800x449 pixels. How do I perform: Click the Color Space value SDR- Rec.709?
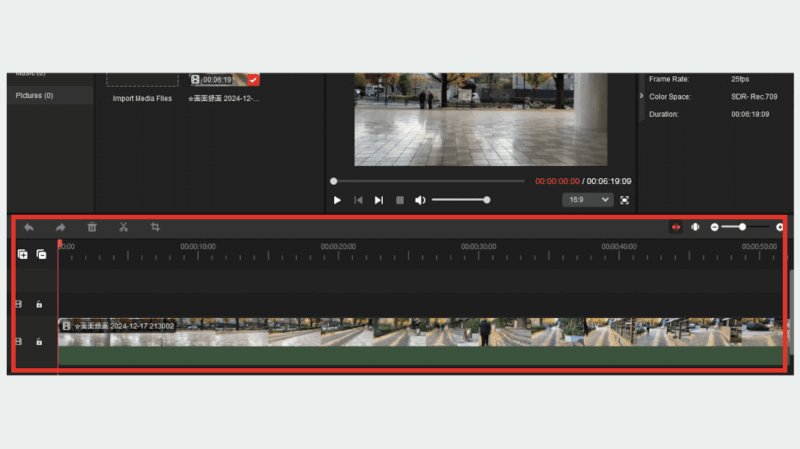[x=754, y=96]
